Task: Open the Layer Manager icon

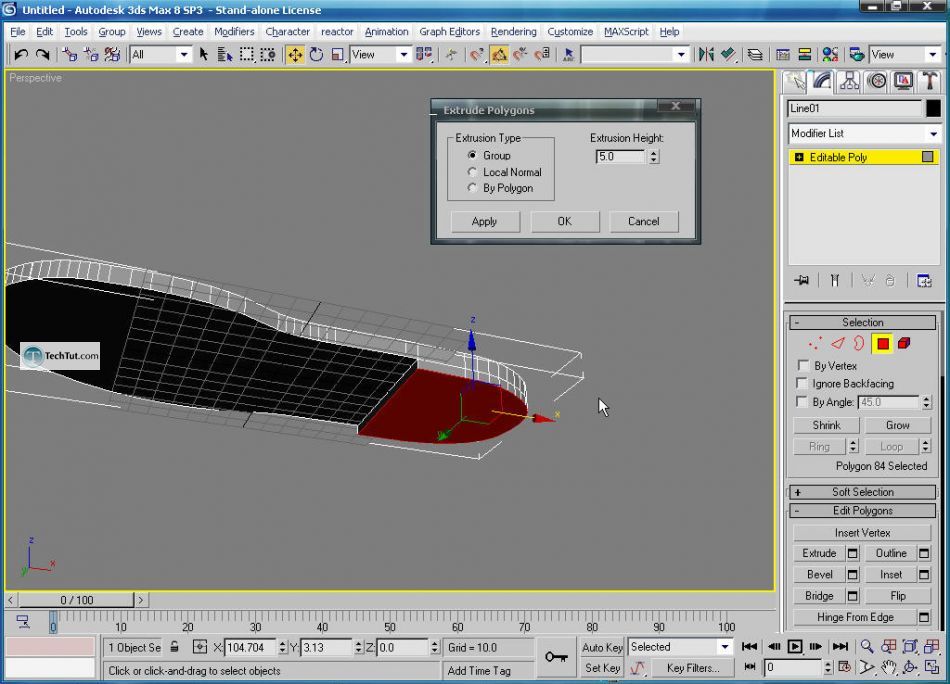Action: click(x=755, y=55)
